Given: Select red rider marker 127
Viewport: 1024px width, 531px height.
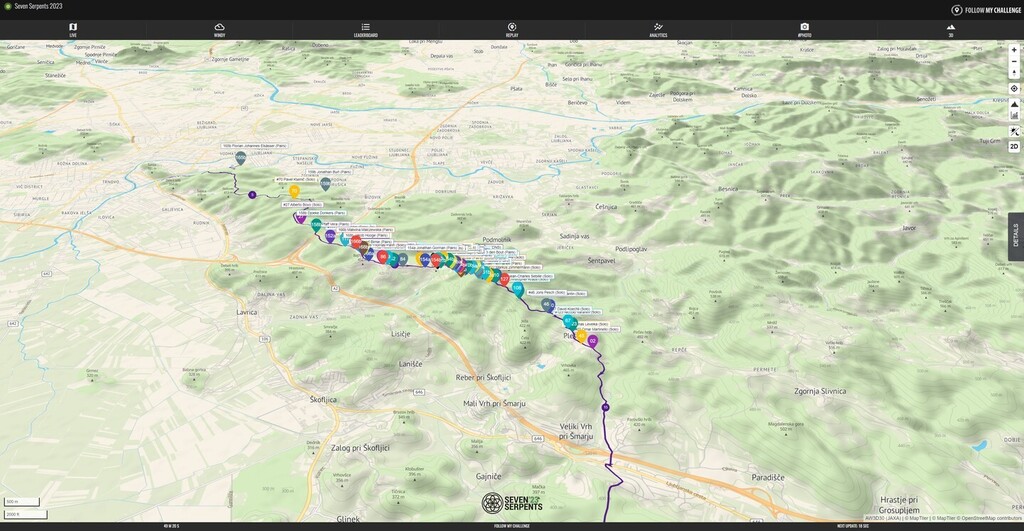Looking at the screenshot, I should point(504,279).
